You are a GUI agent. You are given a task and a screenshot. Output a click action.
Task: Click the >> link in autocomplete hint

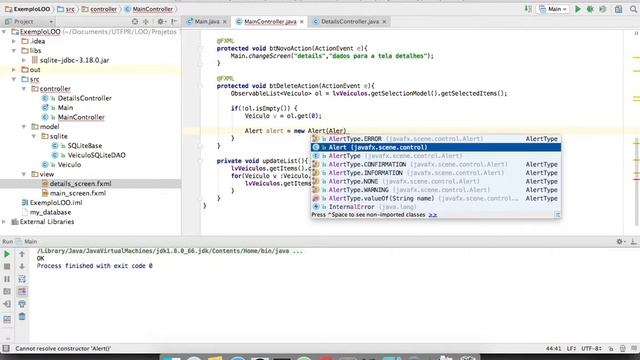[433, 215]
